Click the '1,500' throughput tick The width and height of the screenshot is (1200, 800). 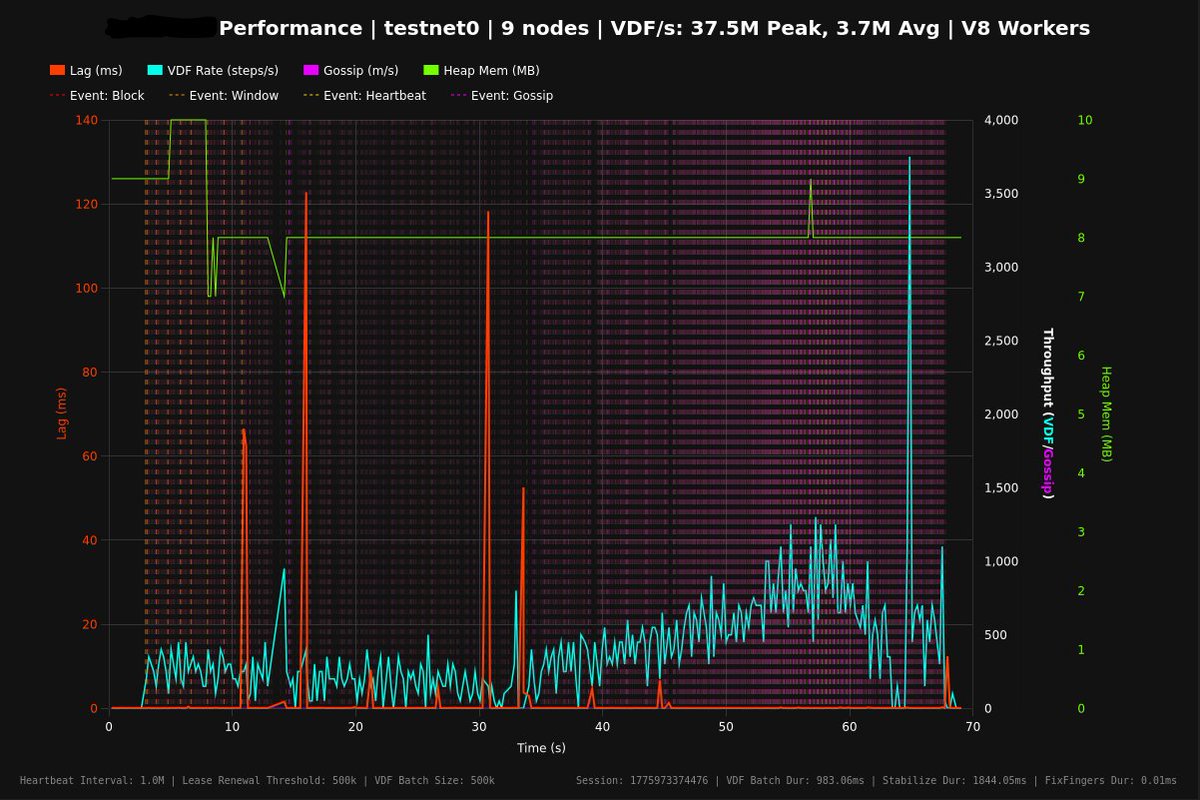pos(1002,488)
